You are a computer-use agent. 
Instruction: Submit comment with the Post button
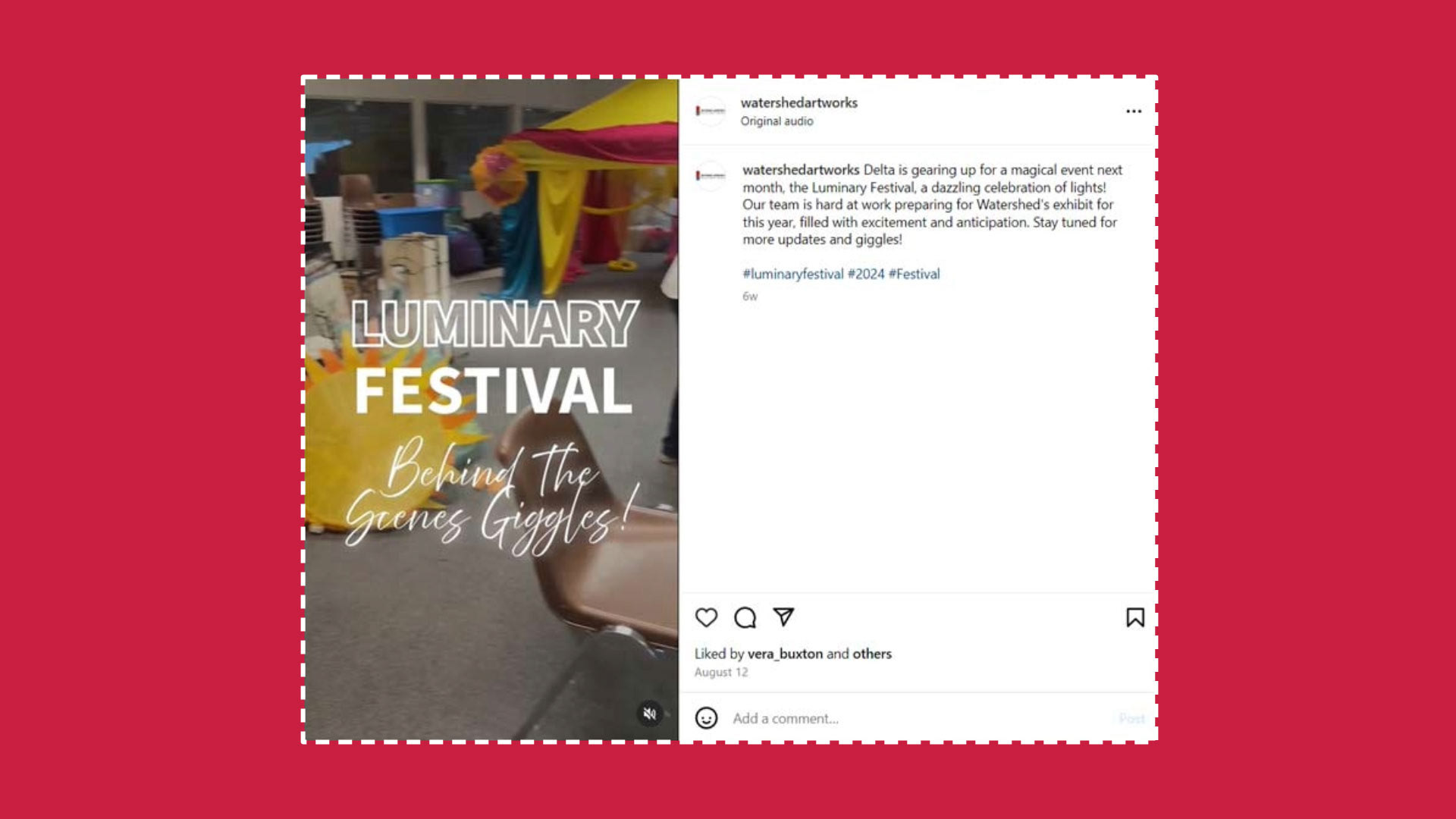click(1131, 718)
